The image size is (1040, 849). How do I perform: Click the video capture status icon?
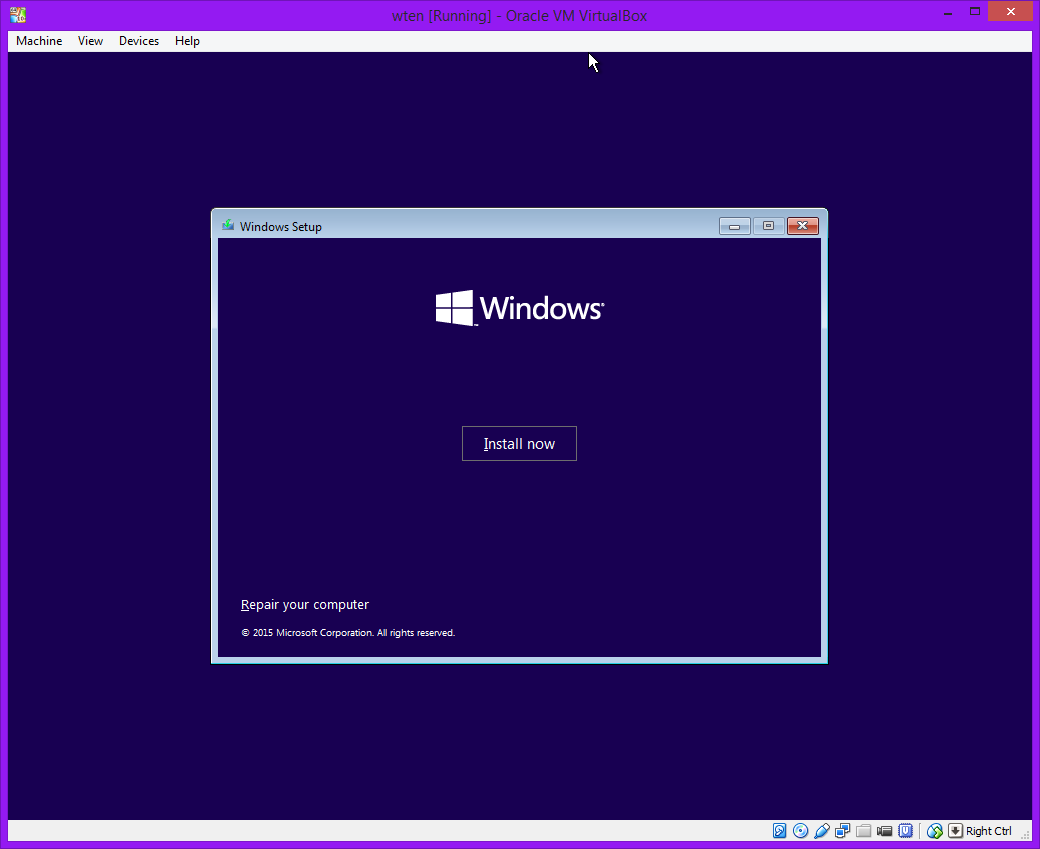pyautogui.click(x=885, y=831)
